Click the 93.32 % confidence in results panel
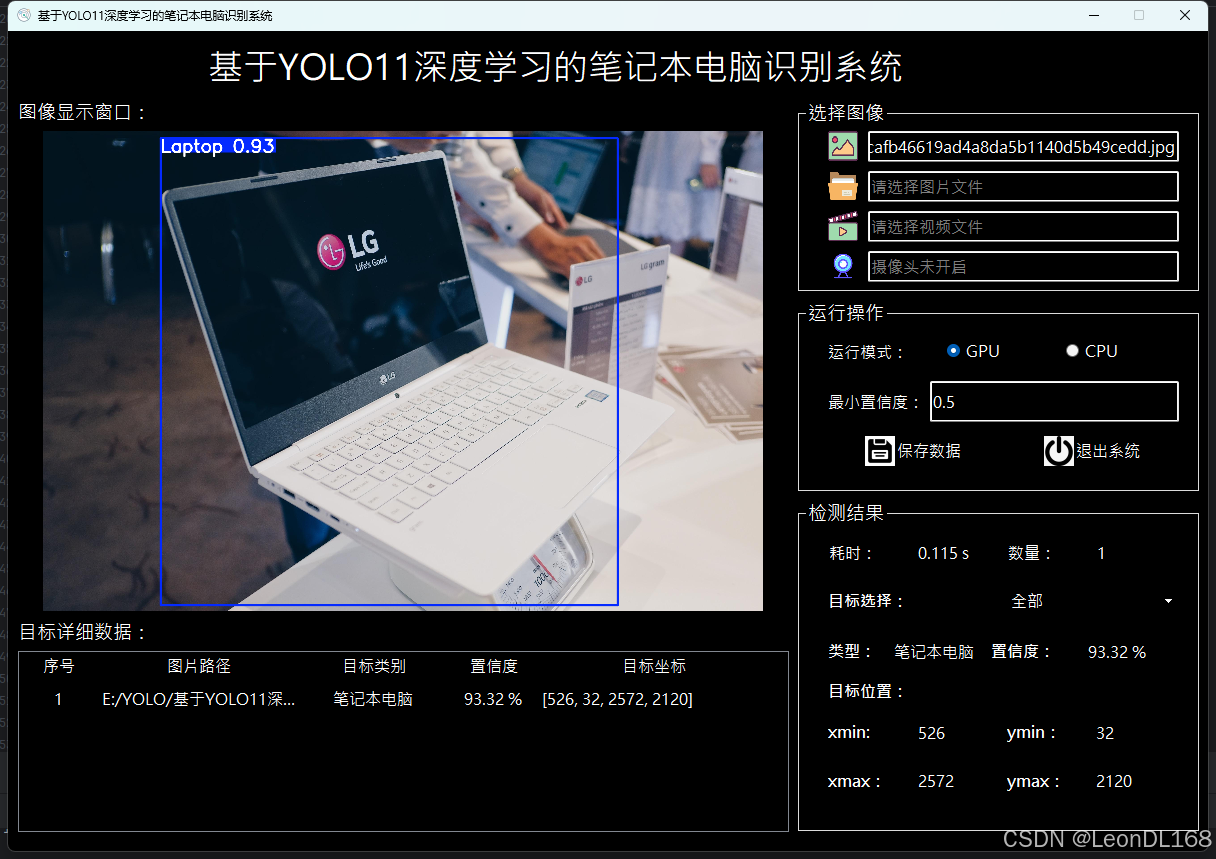The height and width of the screenshot is (859, 1216). pyautogui.click(x=1117, y=652)
